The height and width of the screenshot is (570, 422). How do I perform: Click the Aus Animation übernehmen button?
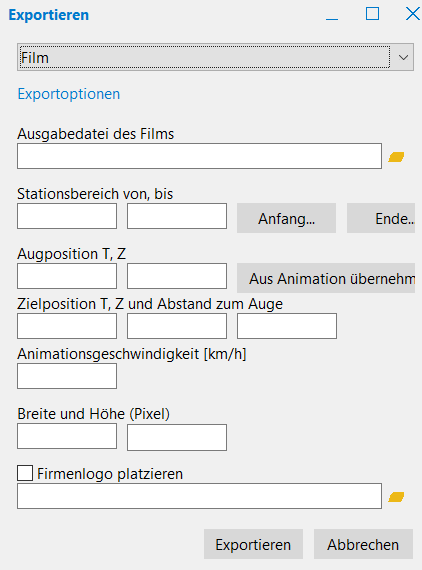[x=326, y=278]
